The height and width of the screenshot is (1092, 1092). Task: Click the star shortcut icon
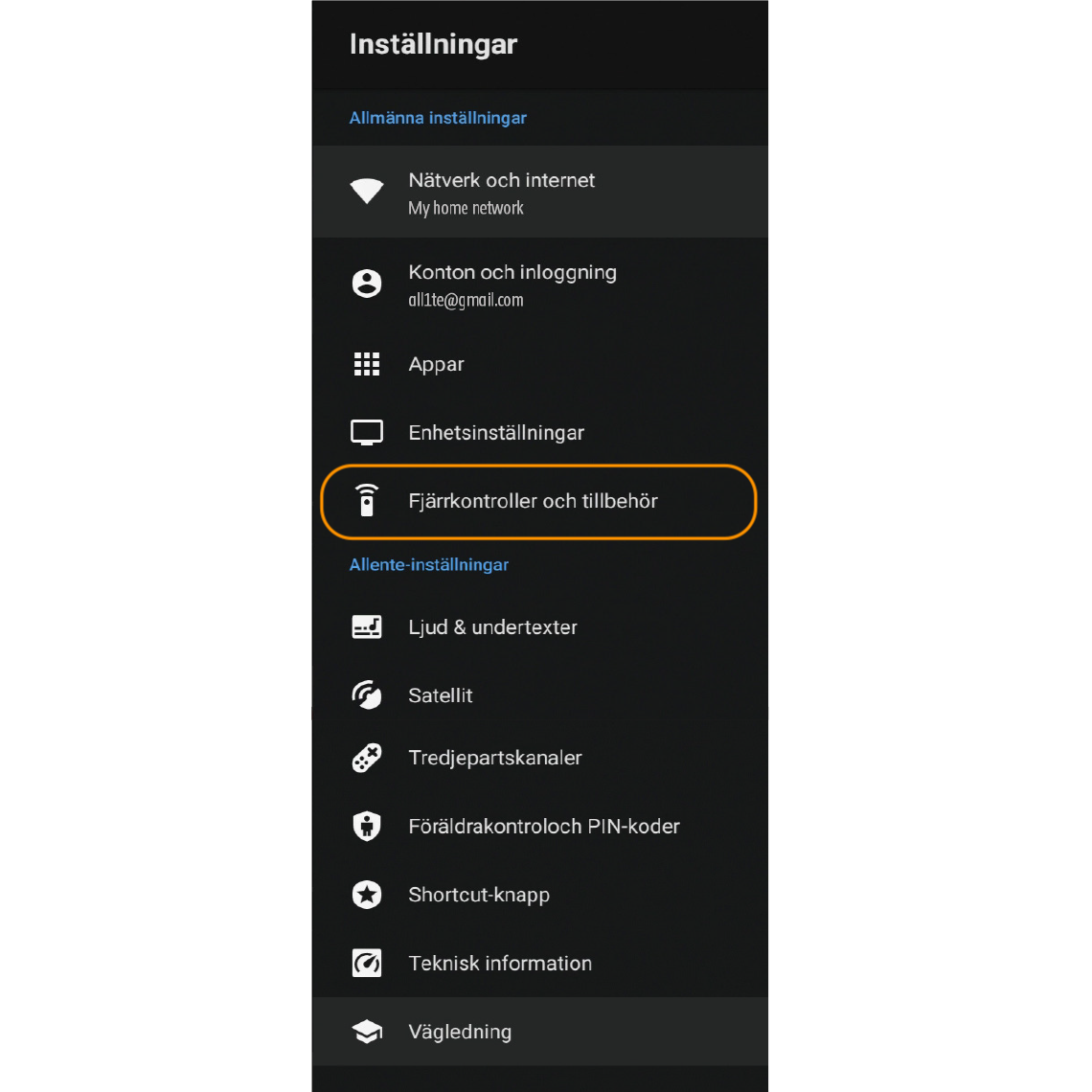(x=367, y=895)
